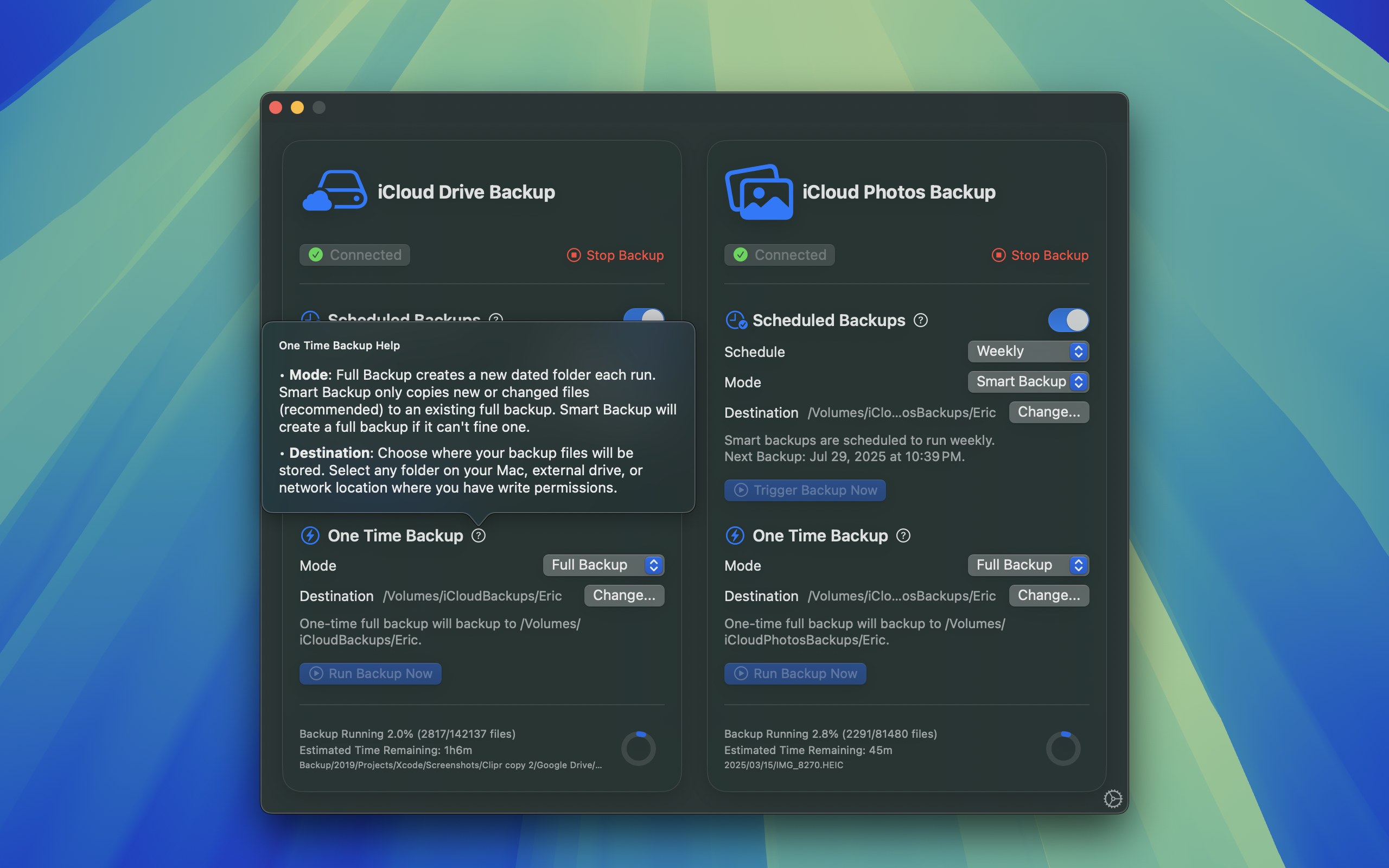Stop the iCloud Photos backup
Screen dimensions: 1389x868
point(1040,255)
